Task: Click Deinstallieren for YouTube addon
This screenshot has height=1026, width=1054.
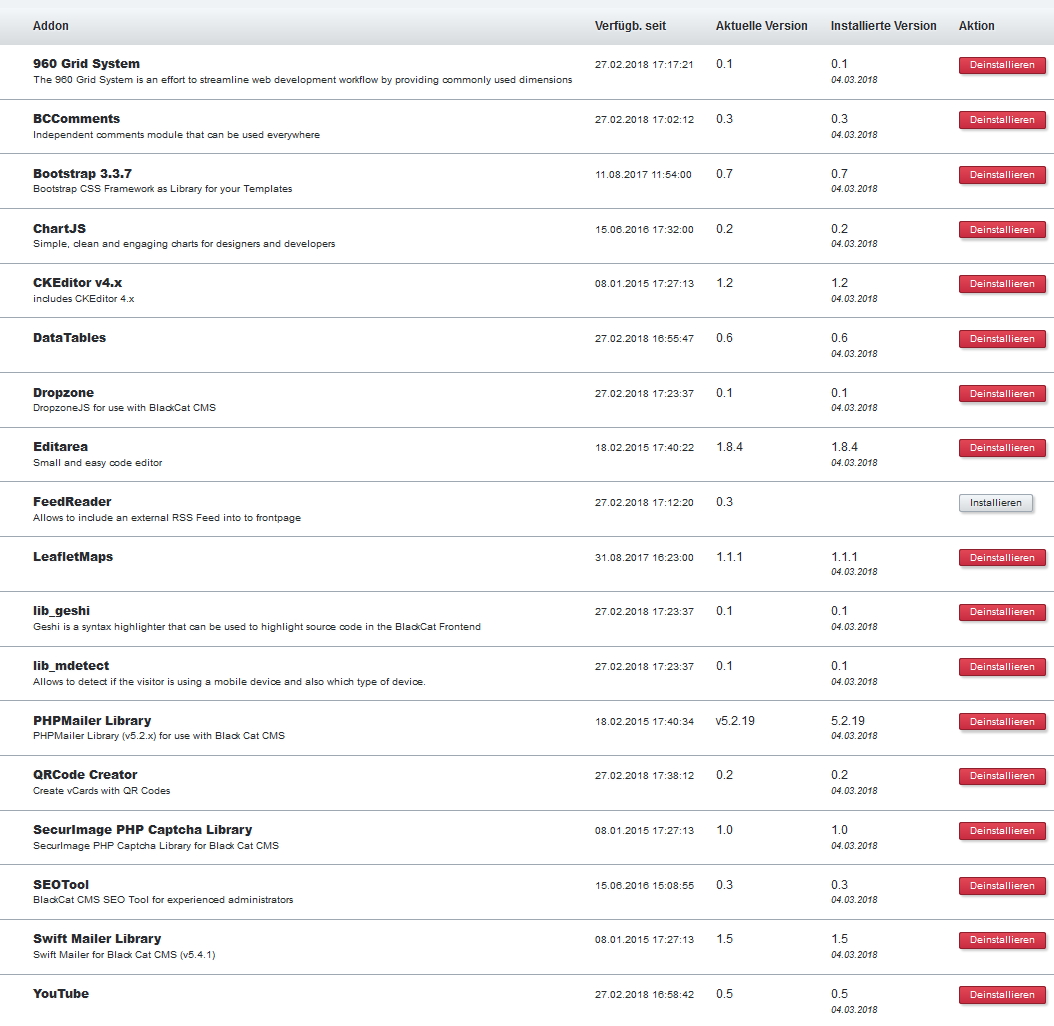Action: 1002,995
